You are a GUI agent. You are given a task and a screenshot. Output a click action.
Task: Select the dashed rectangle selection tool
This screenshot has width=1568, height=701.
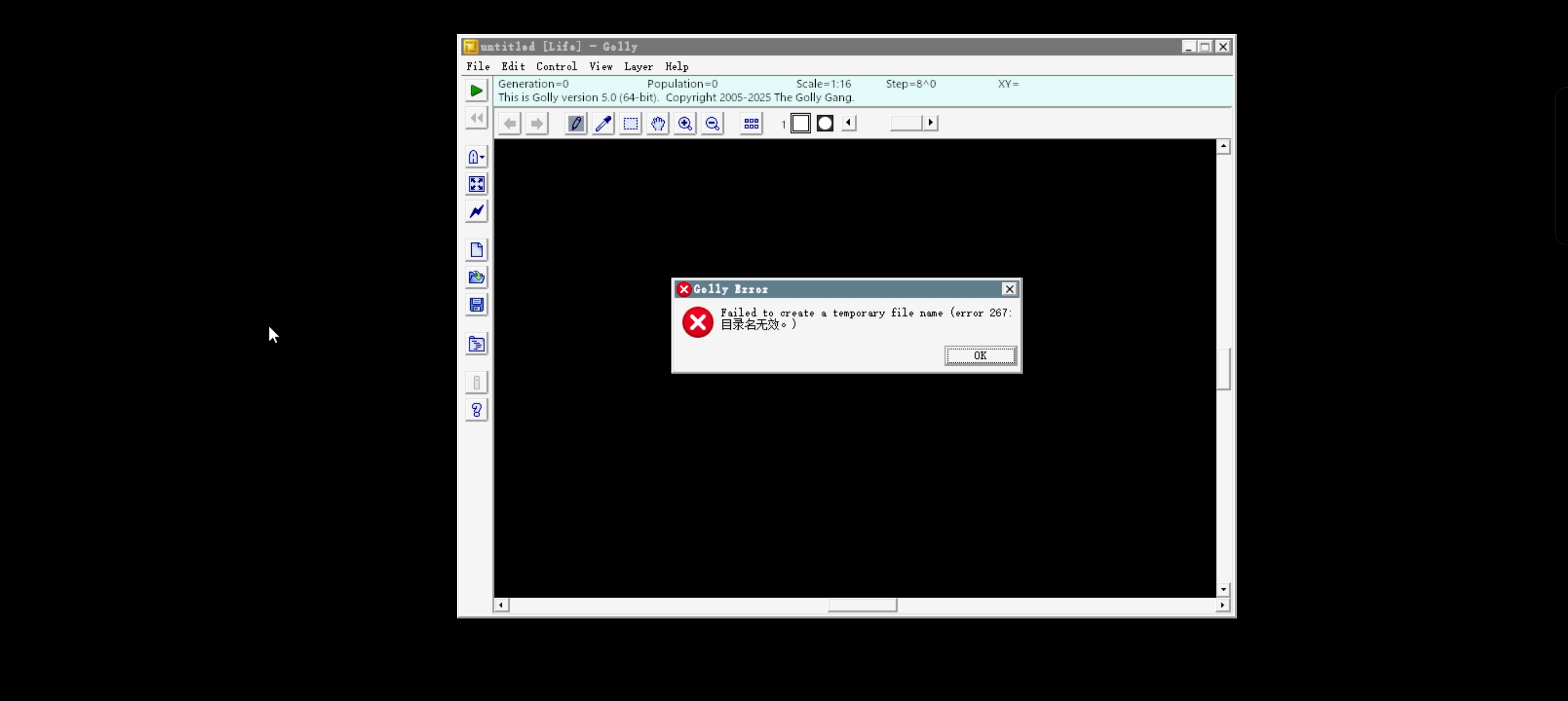[631, 124]
